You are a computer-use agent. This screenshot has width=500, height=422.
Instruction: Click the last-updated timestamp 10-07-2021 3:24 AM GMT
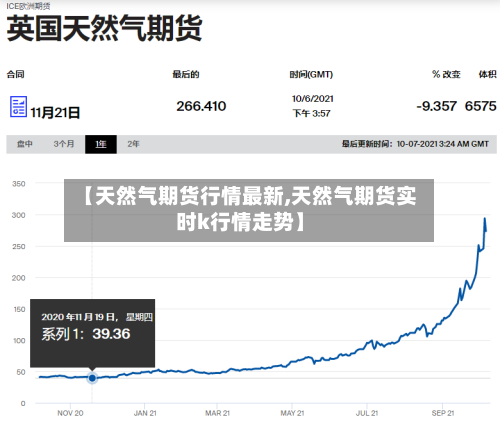pos(443,144)
